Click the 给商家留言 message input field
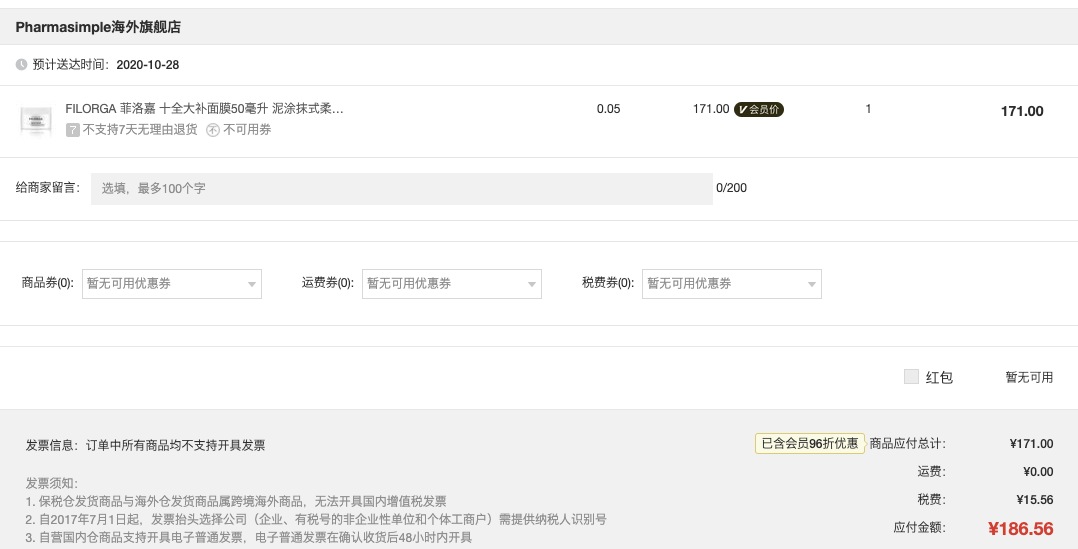 (402, 189)
